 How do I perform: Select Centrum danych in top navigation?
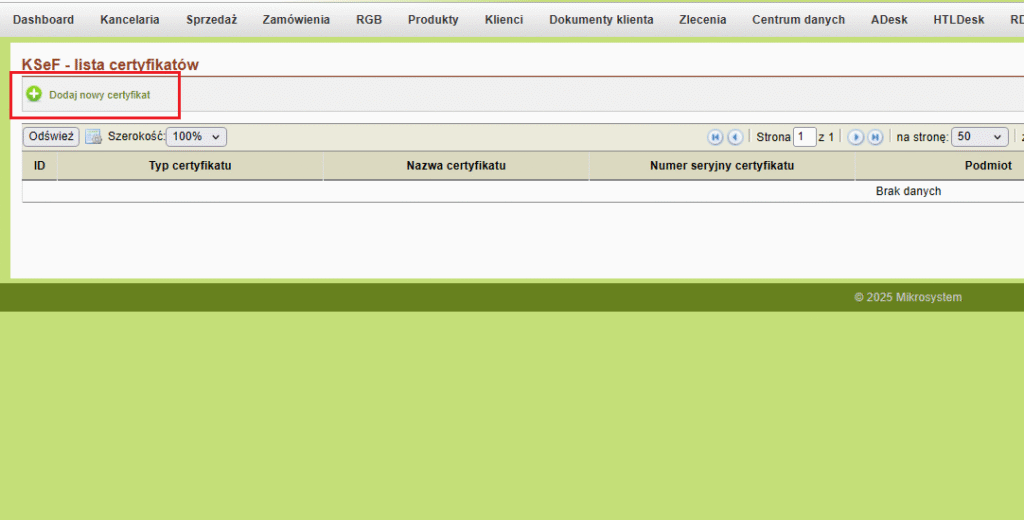[798, 20]
